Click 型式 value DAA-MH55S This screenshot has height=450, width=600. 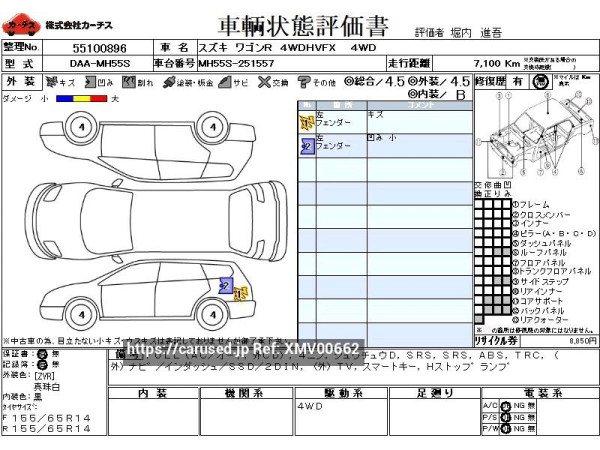click(100, 64)
